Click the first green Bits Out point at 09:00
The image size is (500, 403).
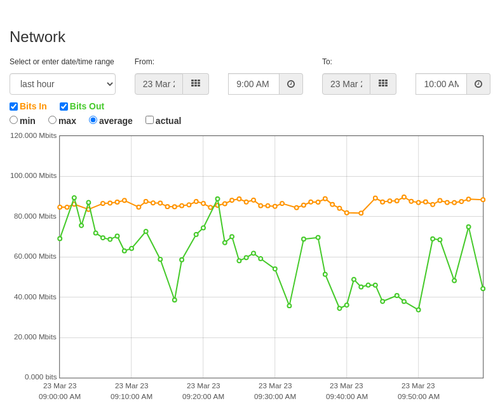[60, 239]
